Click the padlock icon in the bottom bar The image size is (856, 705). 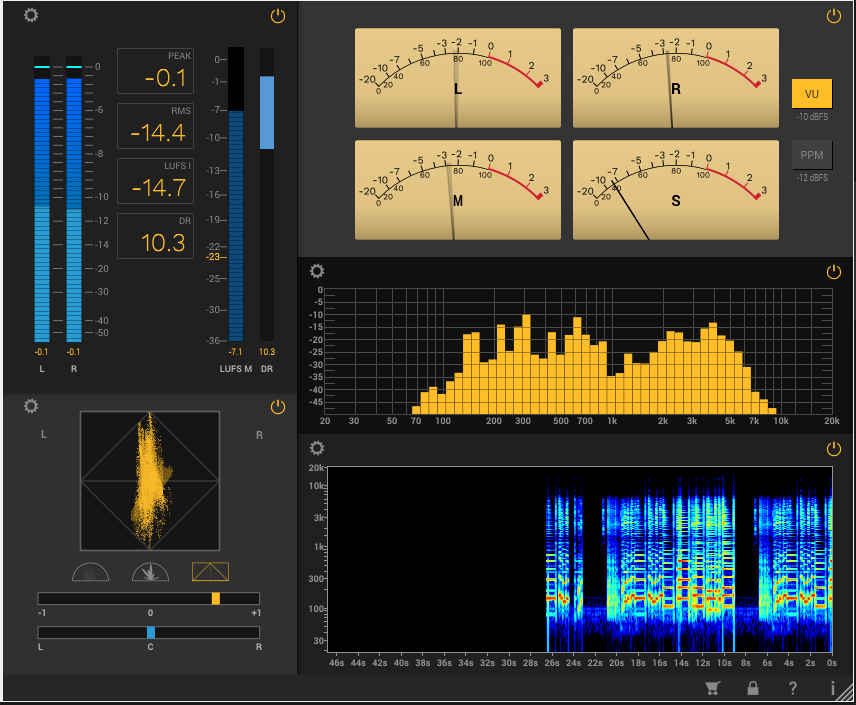point(752,688)
